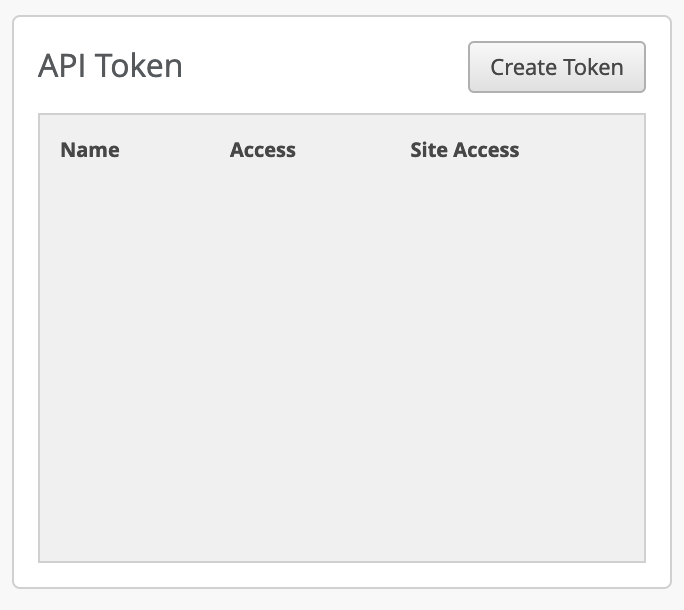
Task: Click the bold "Site Access" header label
Action: (464, 150)
